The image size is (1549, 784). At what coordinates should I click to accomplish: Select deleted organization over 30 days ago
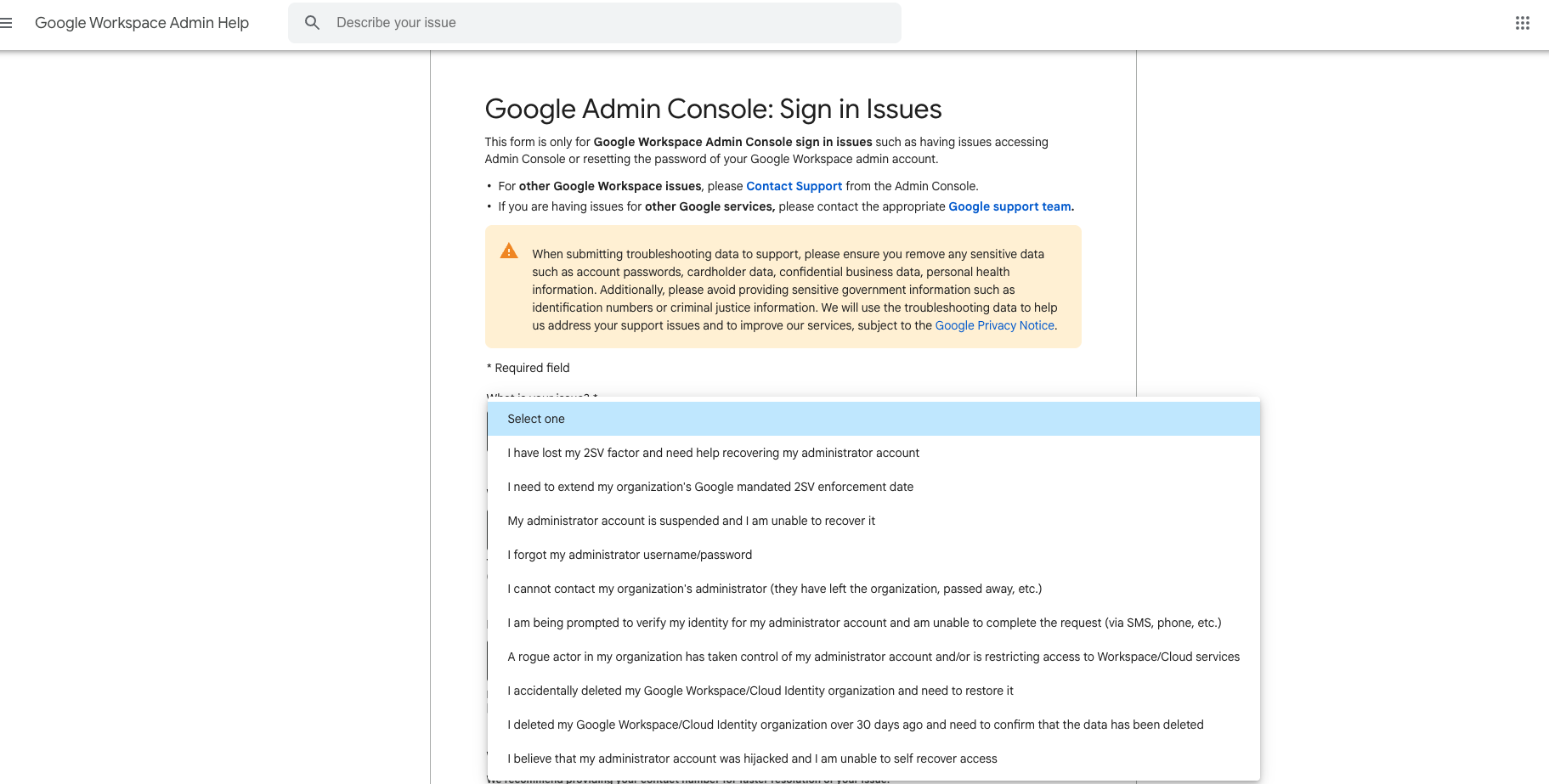873,725
